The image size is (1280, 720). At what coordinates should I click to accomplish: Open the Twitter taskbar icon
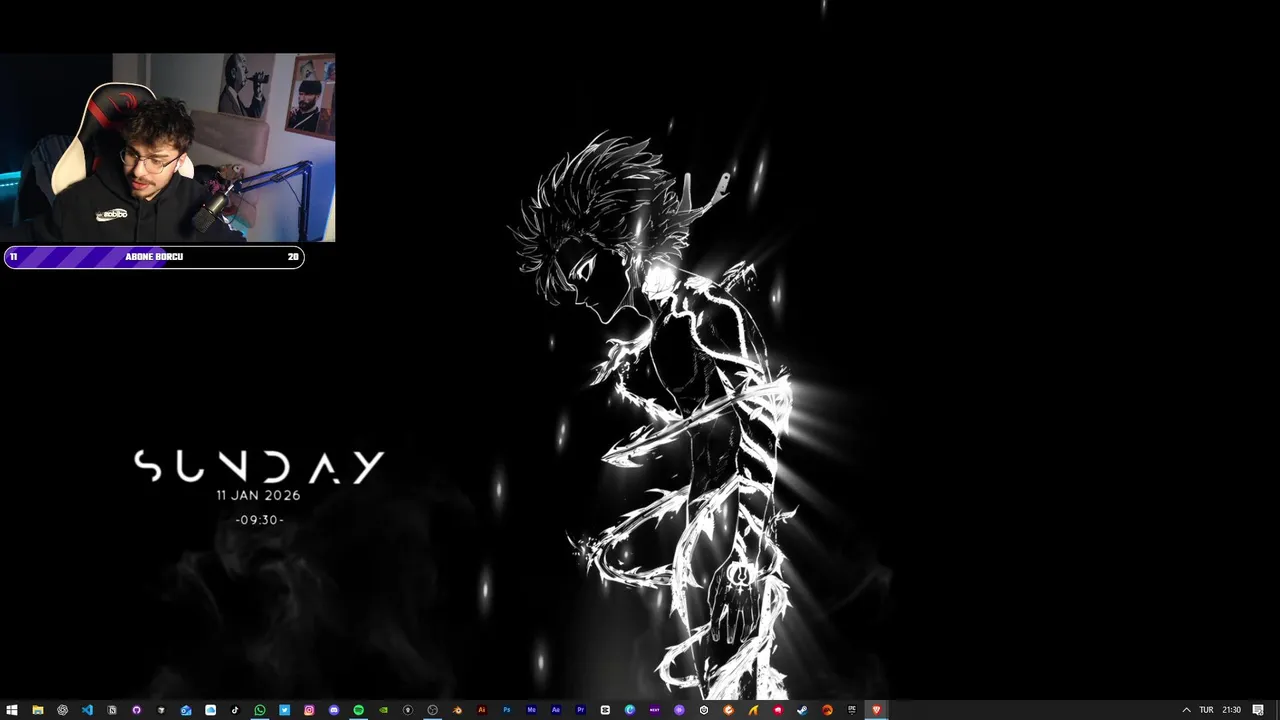tap(284, 710)
